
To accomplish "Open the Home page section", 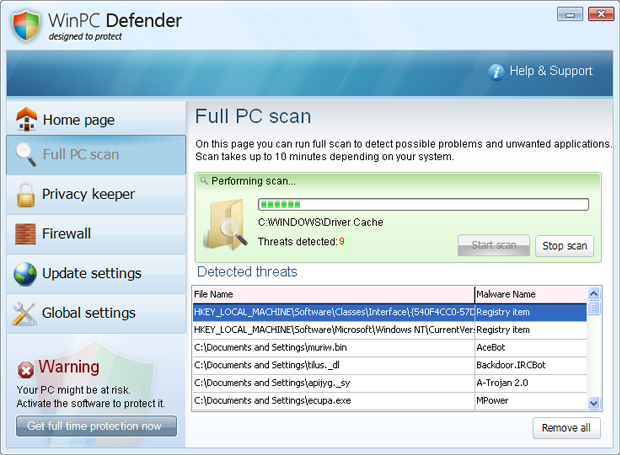I will pos(96,119).
